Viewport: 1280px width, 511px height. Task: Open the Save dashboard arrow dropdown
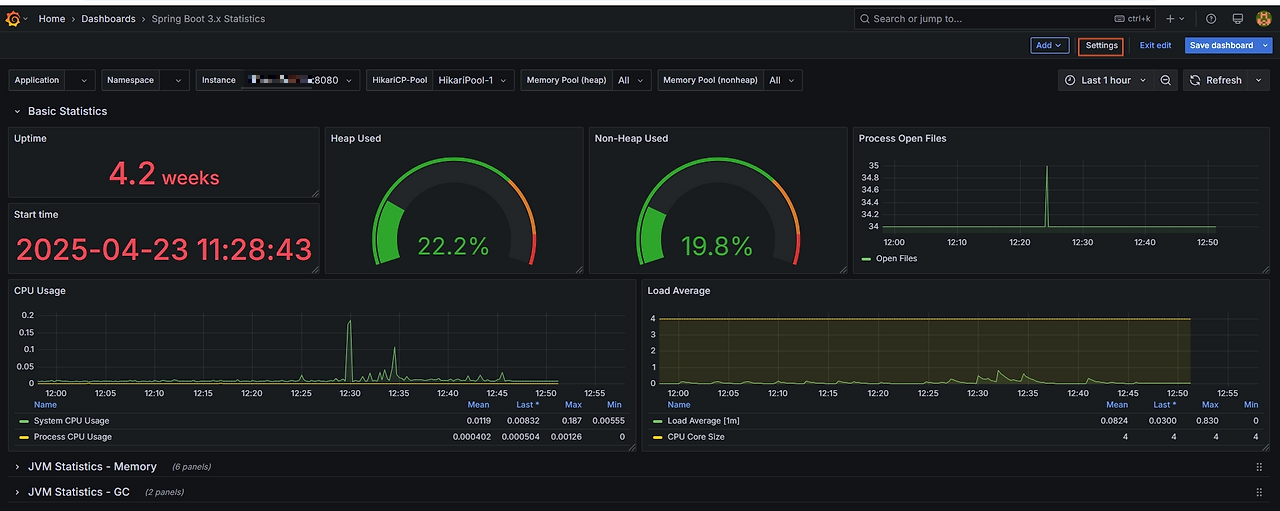click(x=1265, y=45)
